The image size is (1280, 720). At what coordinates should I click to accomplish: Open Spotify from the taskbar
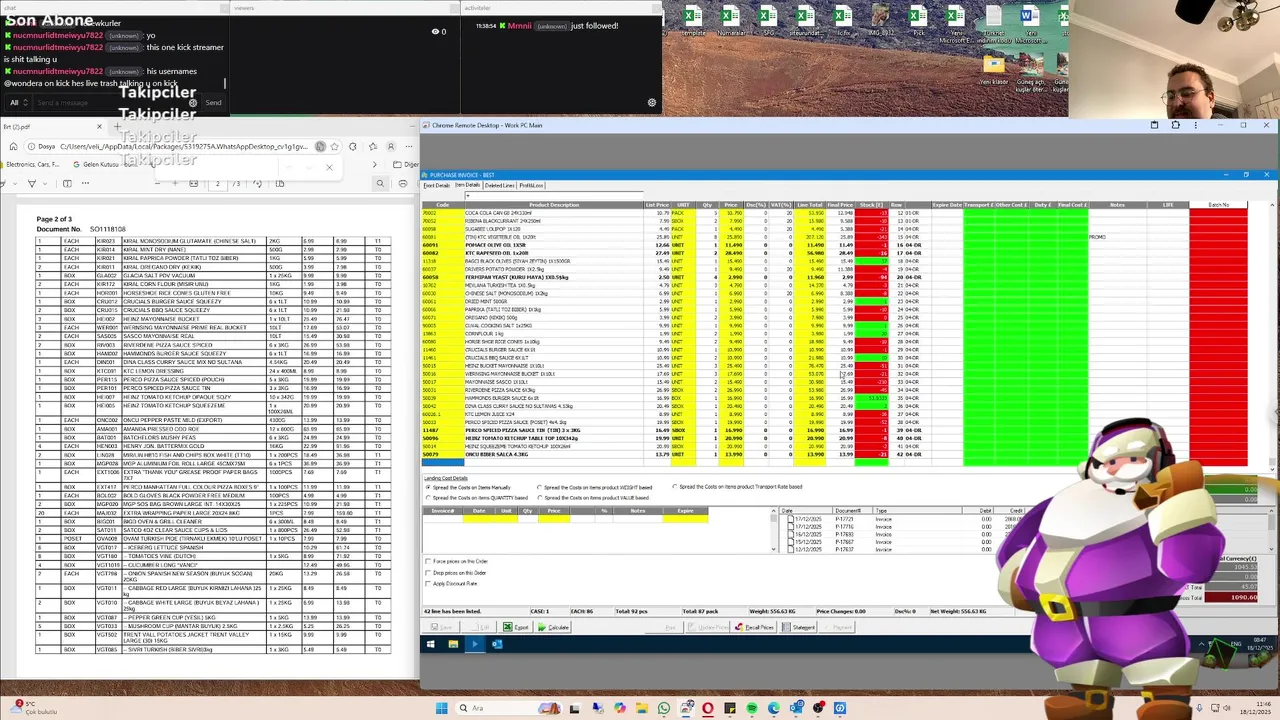752,708
